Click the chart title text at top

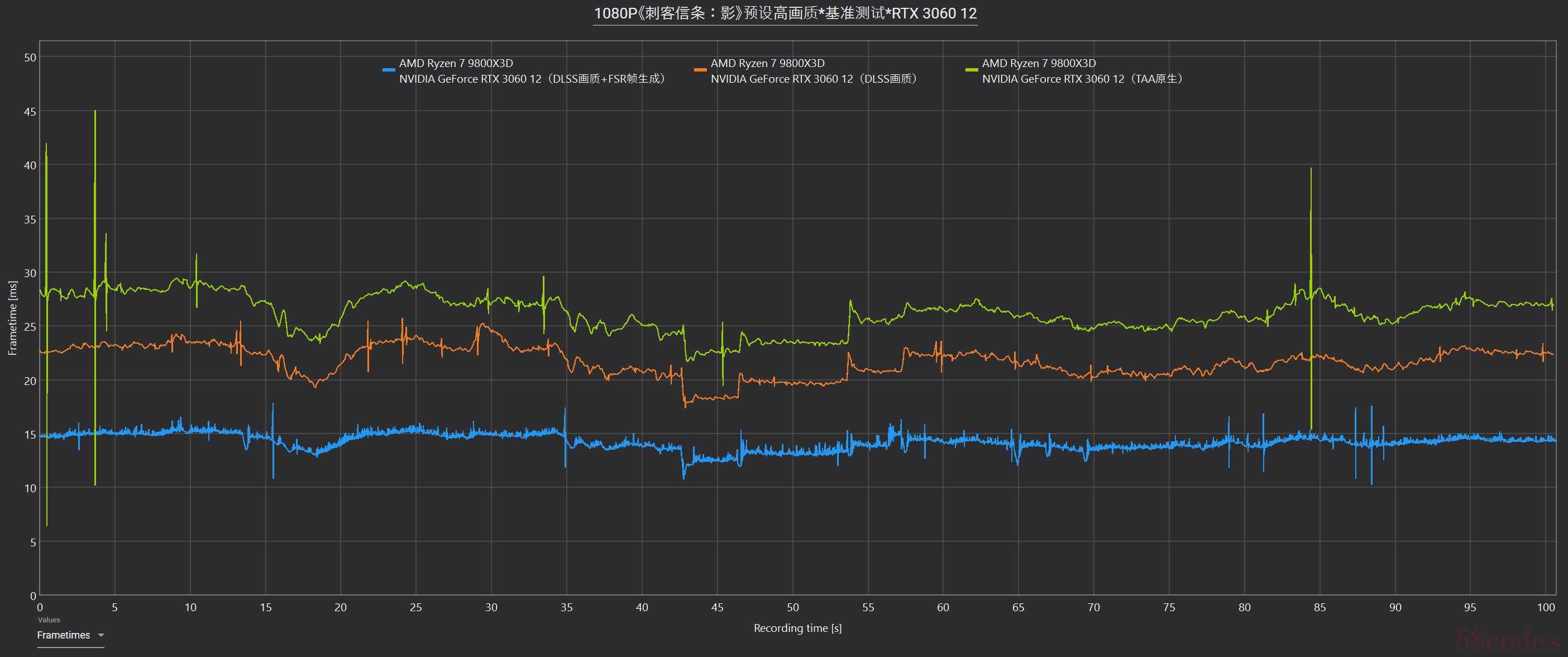click(x=785, y=13)
